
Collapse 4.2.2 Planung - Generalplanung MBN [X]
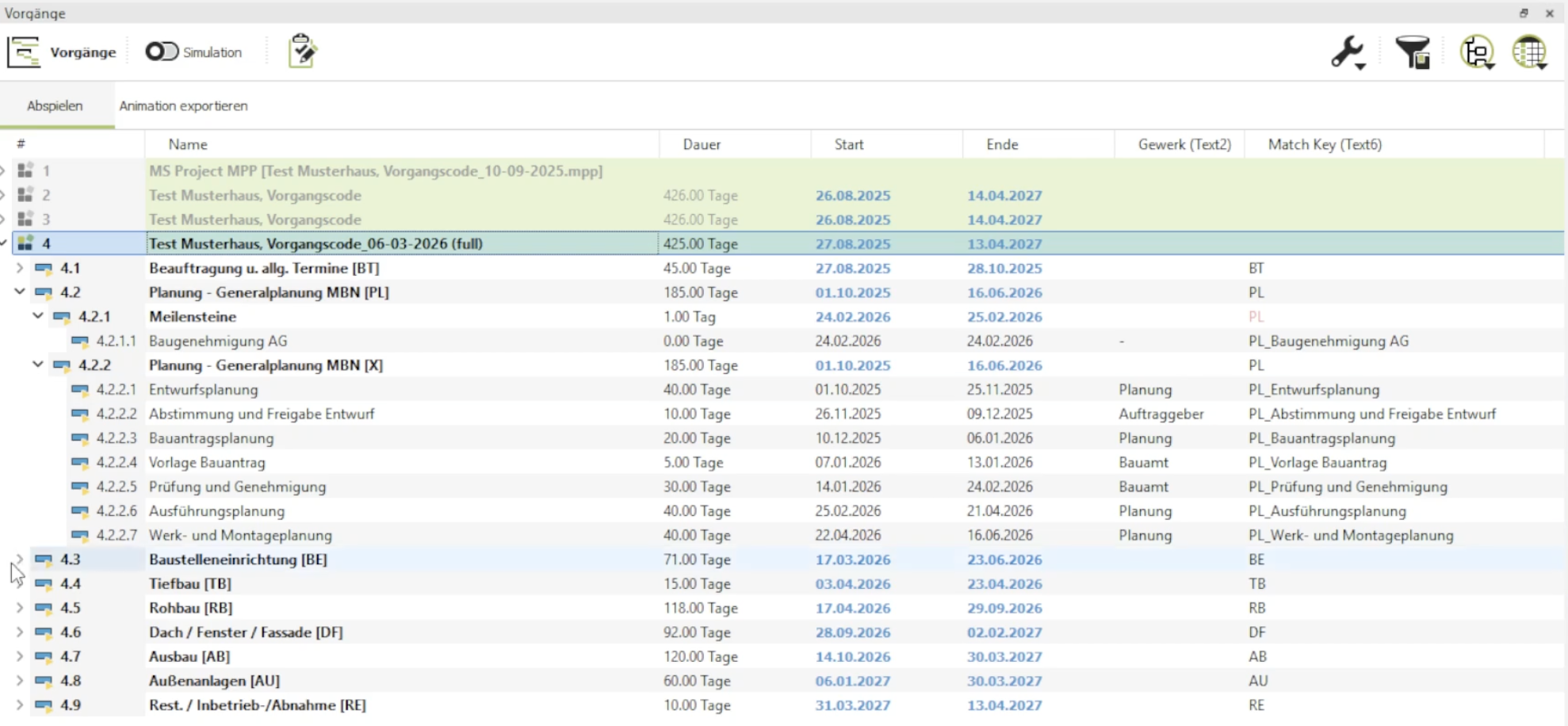38,365
